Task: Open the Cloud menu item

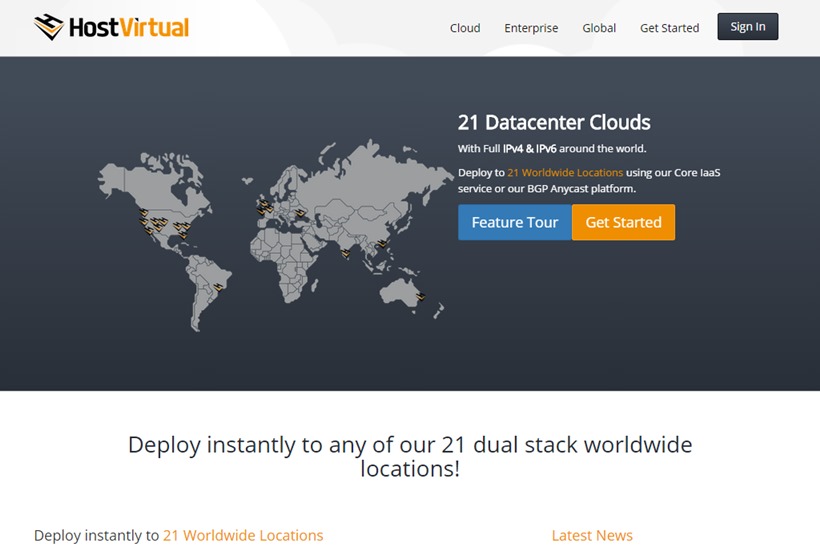Action: 465,28
